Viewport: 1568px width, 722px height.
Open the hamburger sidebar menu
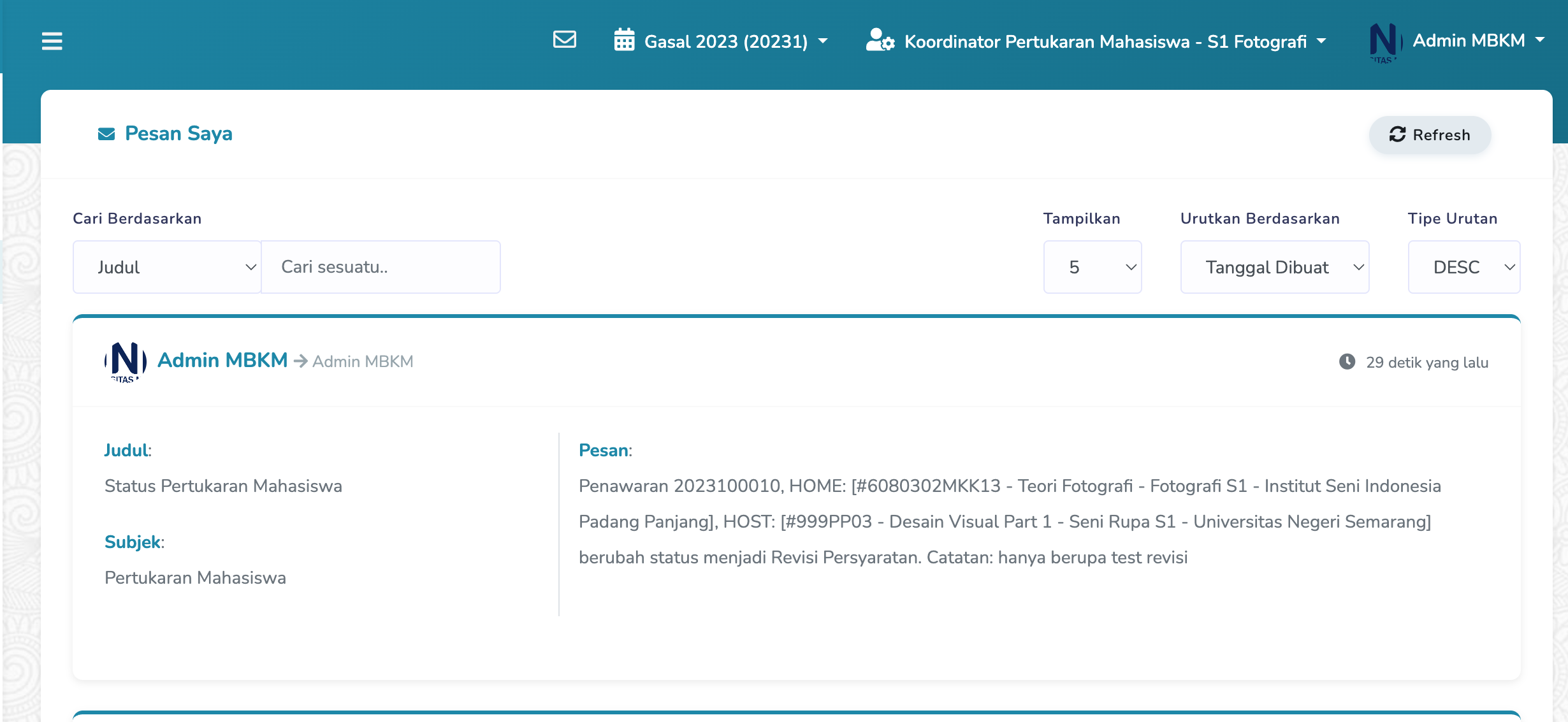pyautogui.click(x=52, y=41)
